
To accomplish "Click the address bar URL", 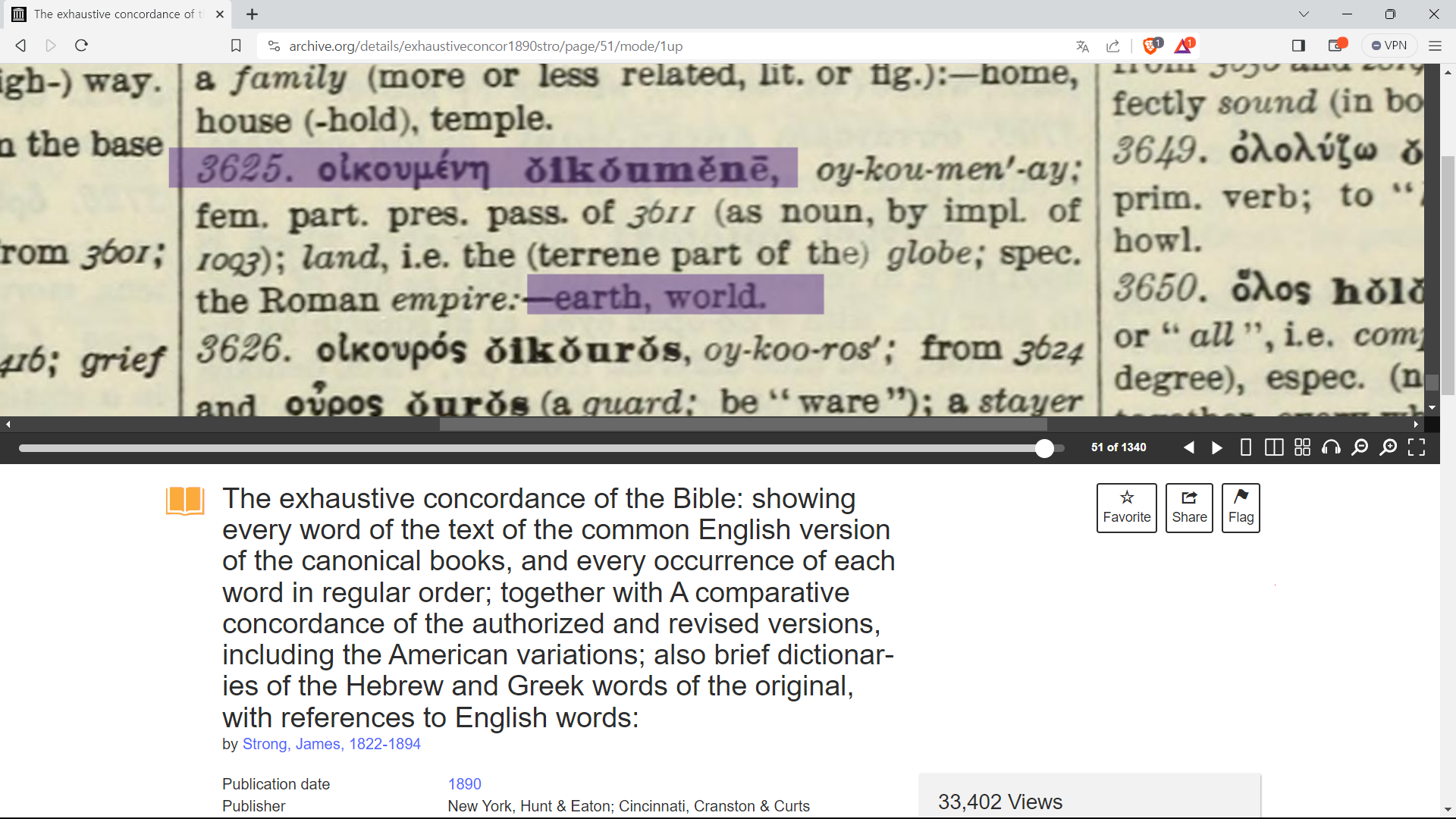I will pos(485,46).
